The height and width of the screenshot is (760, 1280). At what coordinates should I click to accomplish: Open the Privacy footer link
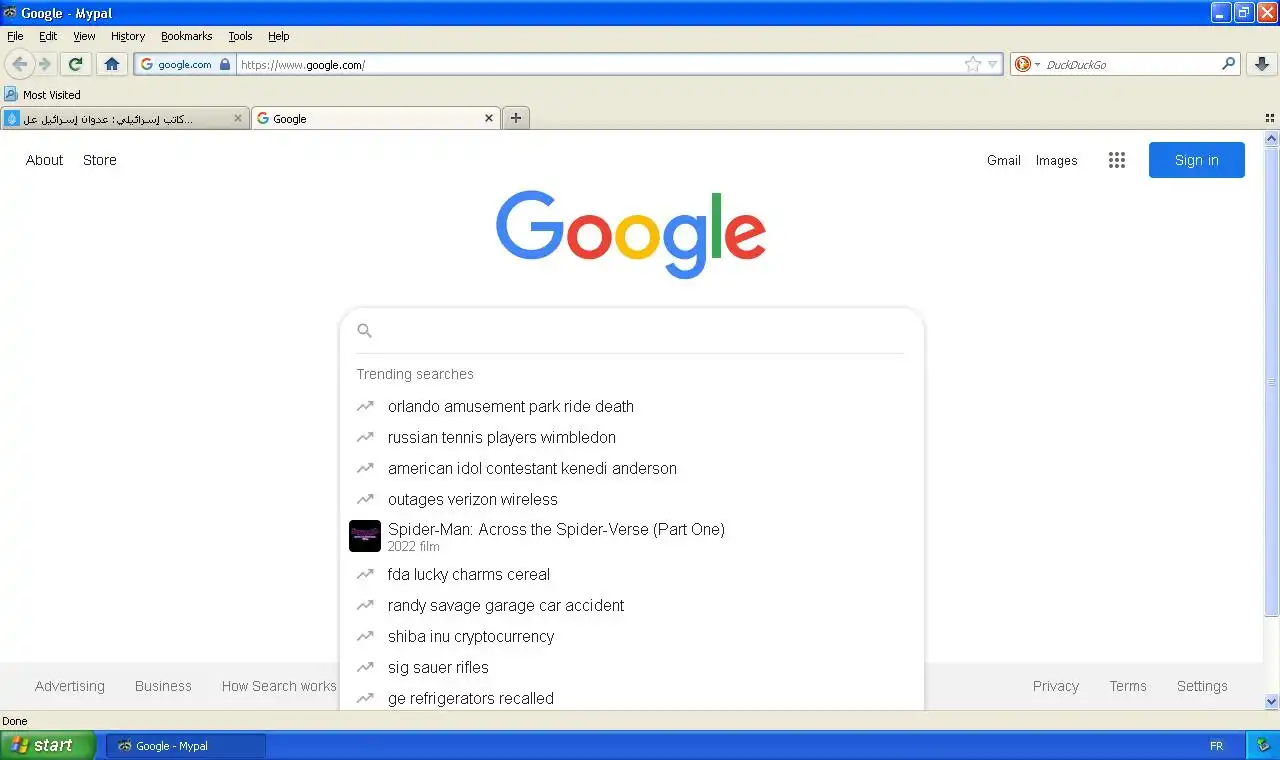pyautogui.click(x=1056, y=686)
